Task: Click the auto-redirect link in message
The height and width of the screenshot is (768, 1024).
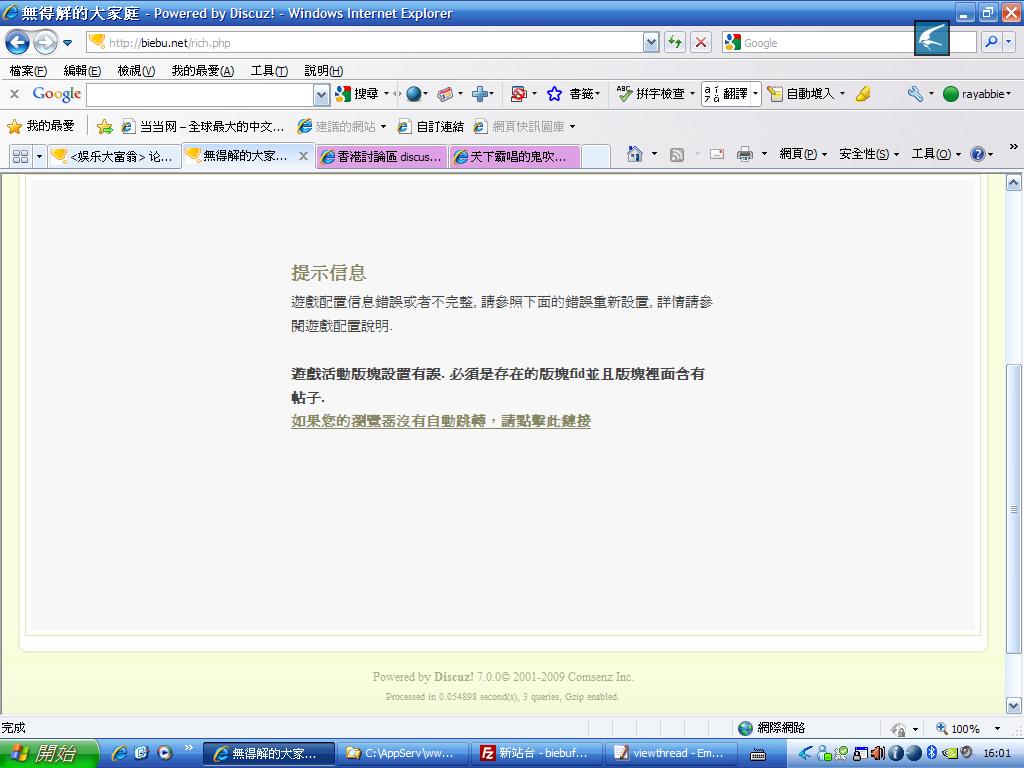Action: 440,421
